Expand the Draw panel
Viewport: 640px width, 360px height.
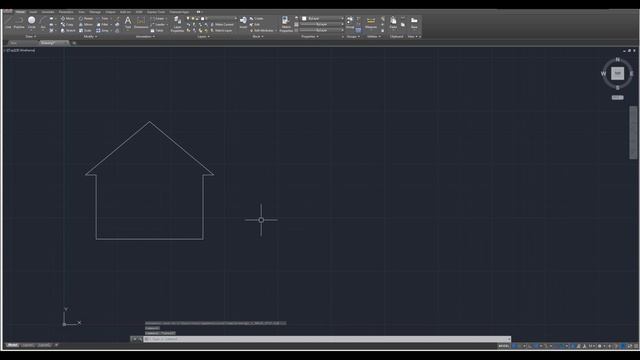[30, 37]
